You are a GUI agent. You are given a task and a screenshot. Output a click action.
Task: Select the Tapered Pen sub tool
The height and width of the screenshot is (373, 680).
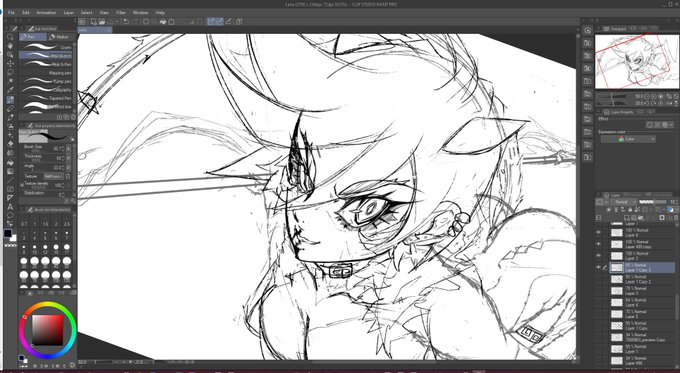tap(46, 98)
